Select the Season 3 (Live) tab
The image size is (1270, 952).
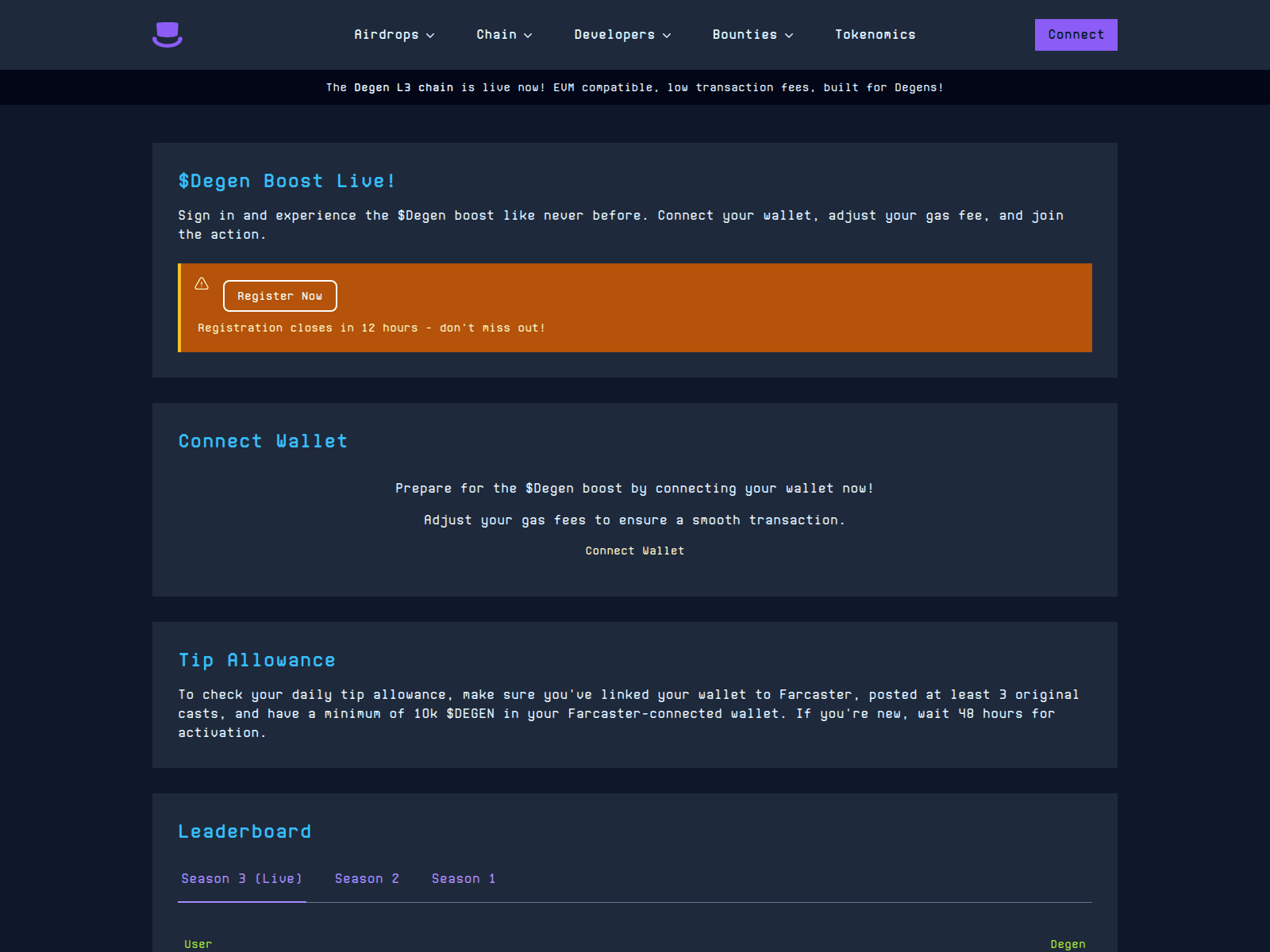[x=241, y=878]
